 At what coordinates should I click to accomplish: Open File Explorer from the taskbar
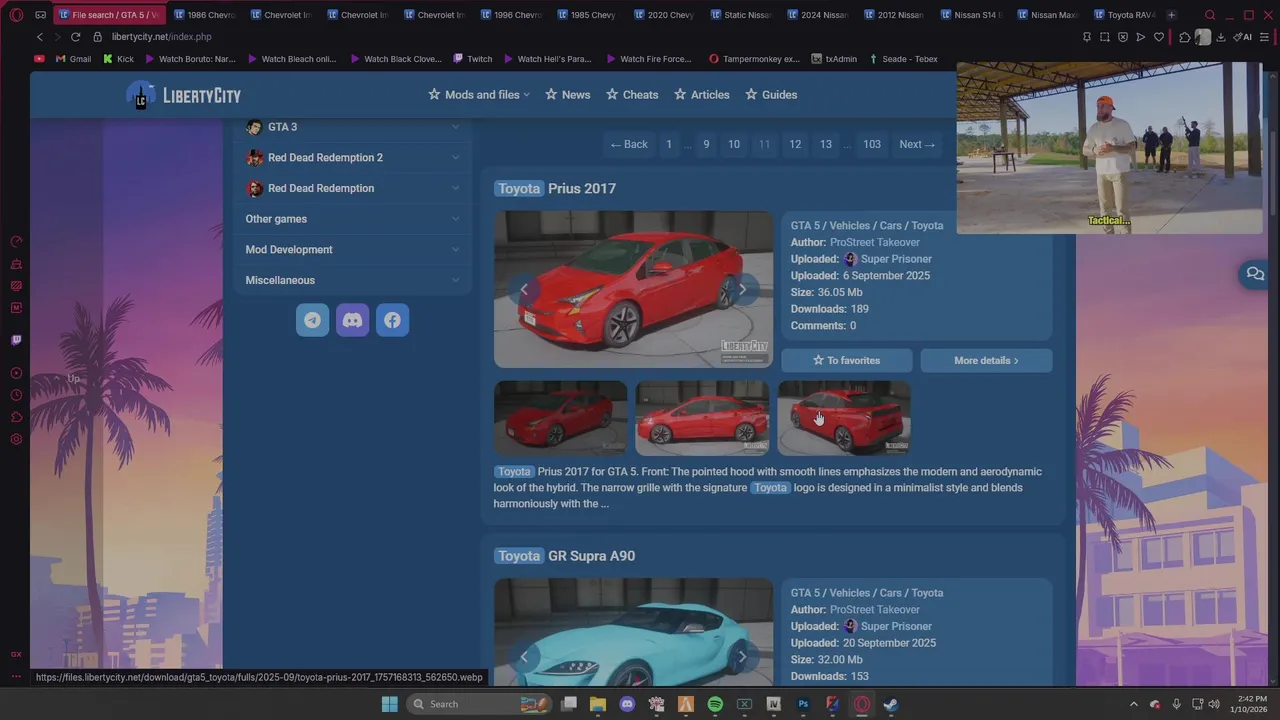pos(598,704)
